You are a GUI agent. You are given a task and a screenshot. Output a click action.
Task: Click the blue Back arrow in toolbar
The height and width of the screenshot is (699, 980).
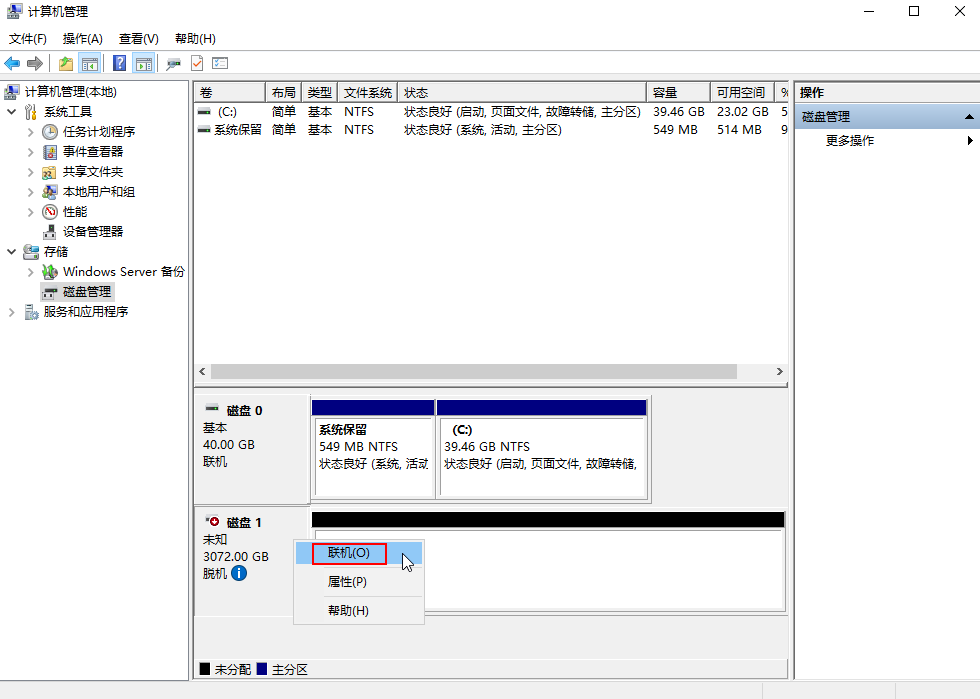[x=12, y=63]
